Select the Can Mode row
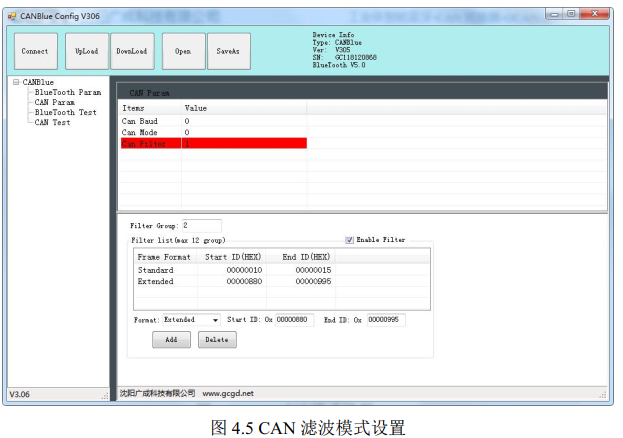 (x=214, y=132)
